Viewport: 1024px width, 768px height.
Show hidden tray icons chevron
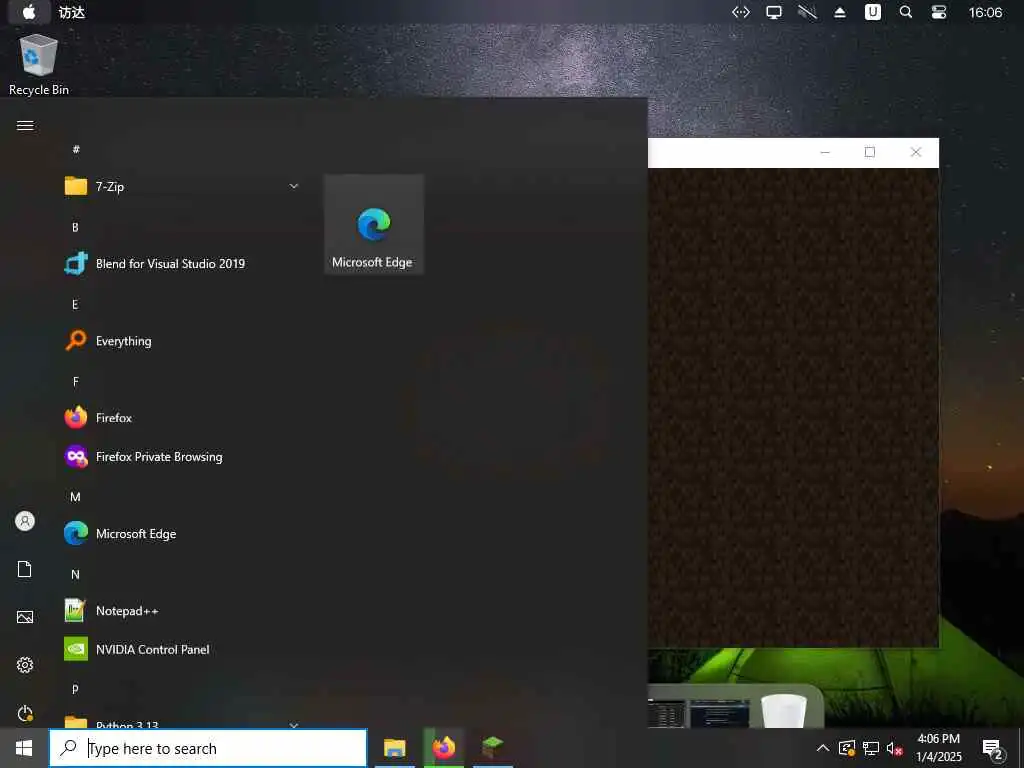tap(823, 748)
